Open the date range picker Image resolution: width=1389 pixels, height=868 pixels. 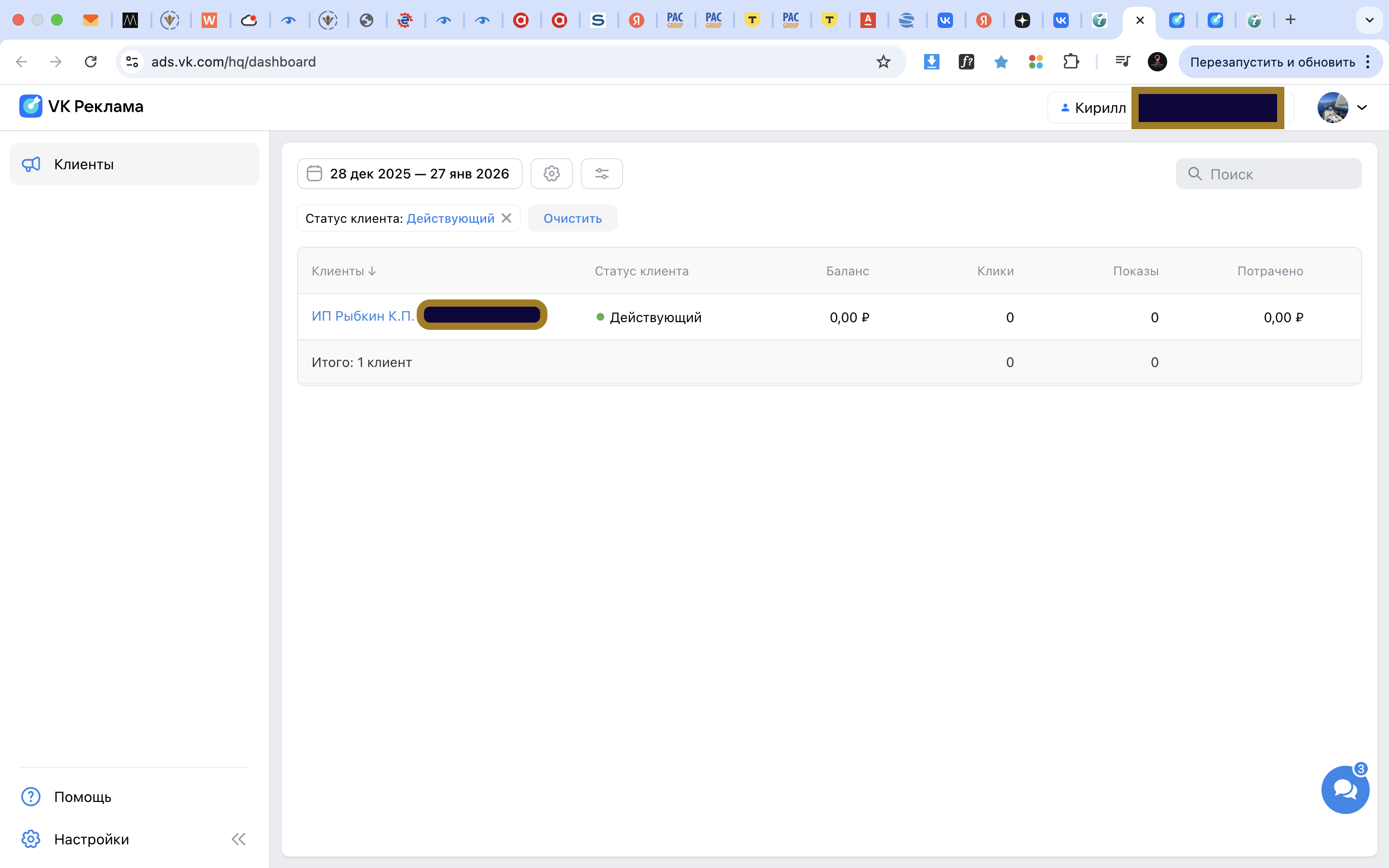[410, 174]
